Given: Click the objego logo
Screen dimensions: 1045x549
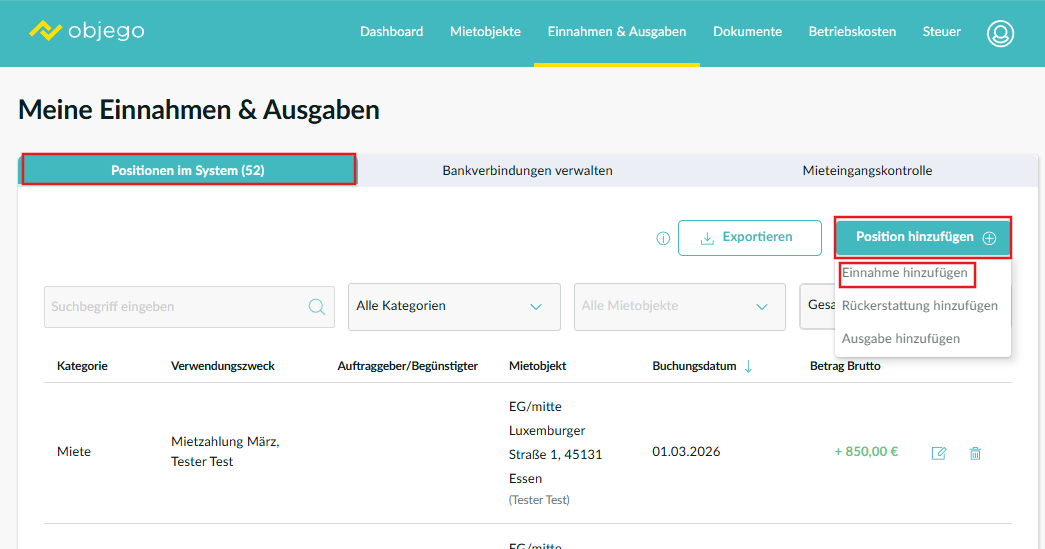Looking at the screenshot, I should coord(87,31).
